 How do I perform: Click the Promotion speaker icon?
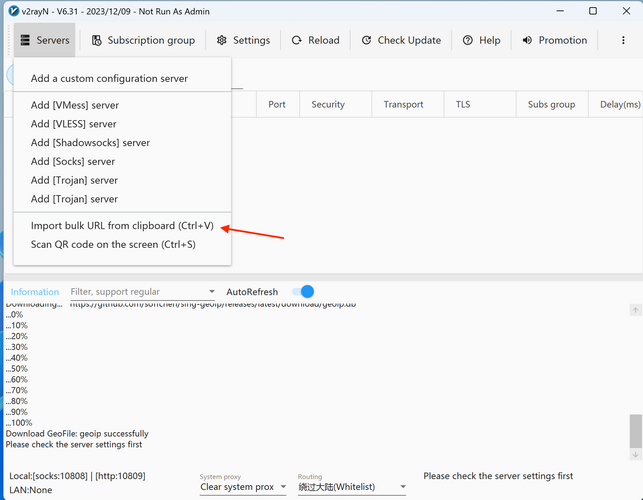point(527,40)
